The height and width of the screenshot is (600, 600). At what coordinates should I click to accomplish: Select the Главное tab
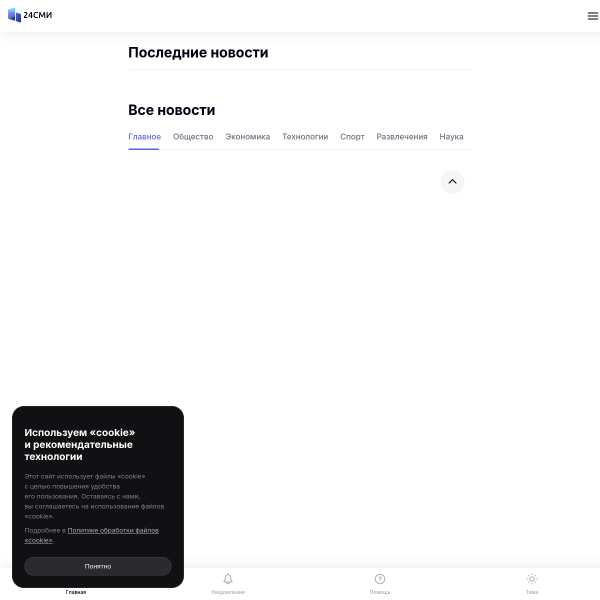pos(144,137)
